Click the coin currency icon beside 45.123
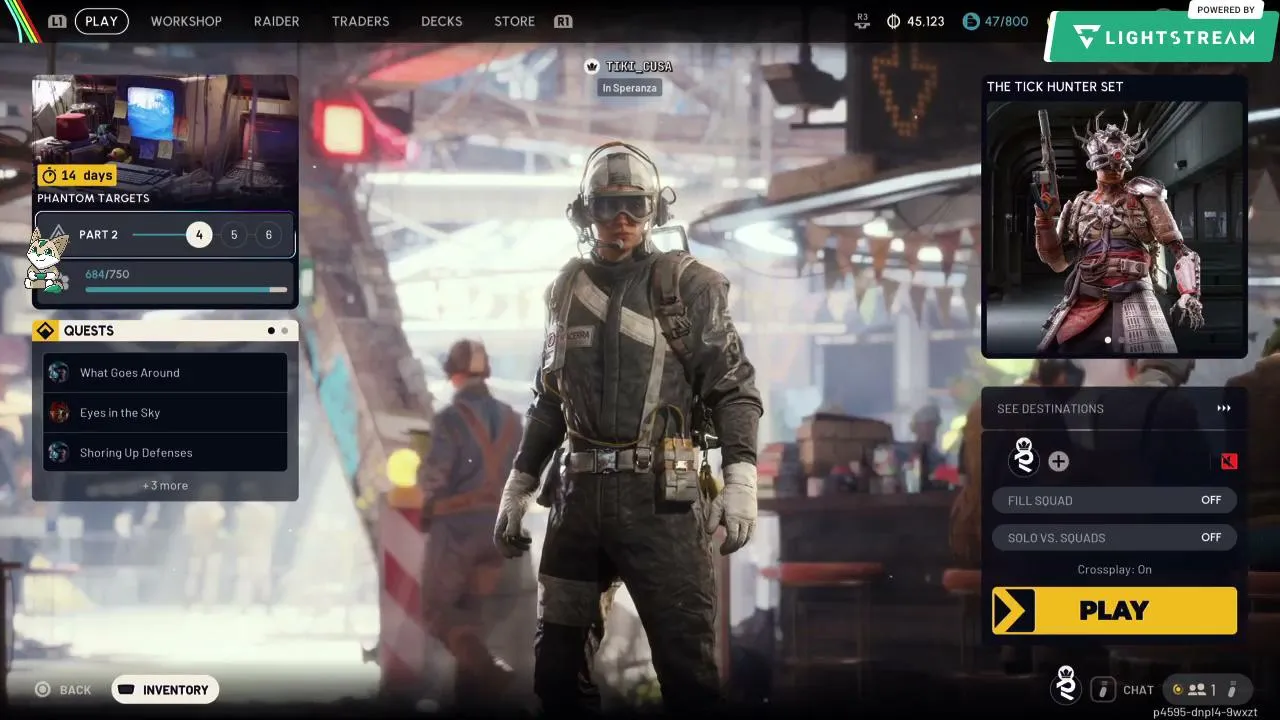The image size is (1280, 720). click(894, 21)
